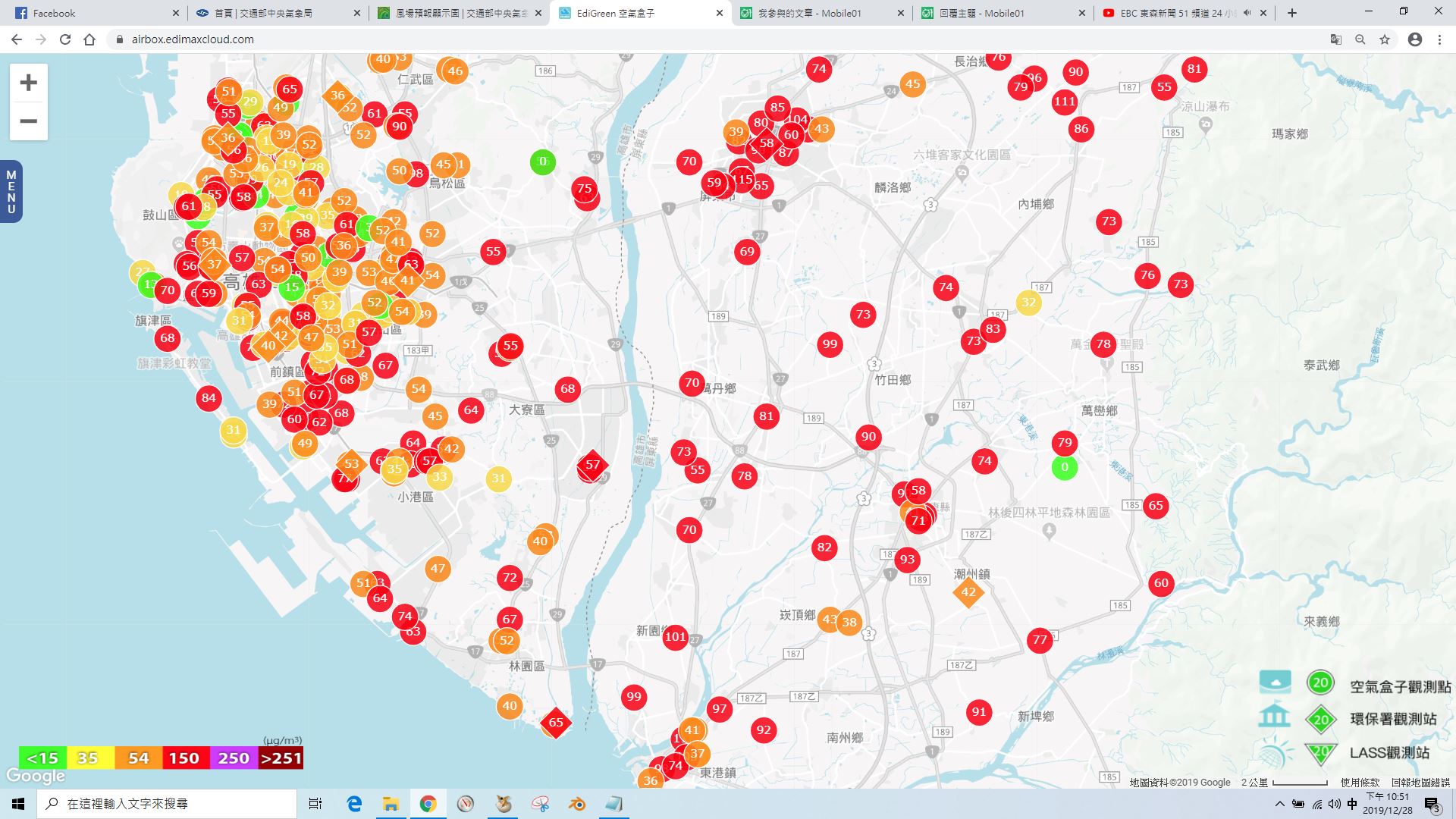Click the dark red >251 legend swatch
The width and height of the screenshot is (1456, 819).
(x=281, y=758)
